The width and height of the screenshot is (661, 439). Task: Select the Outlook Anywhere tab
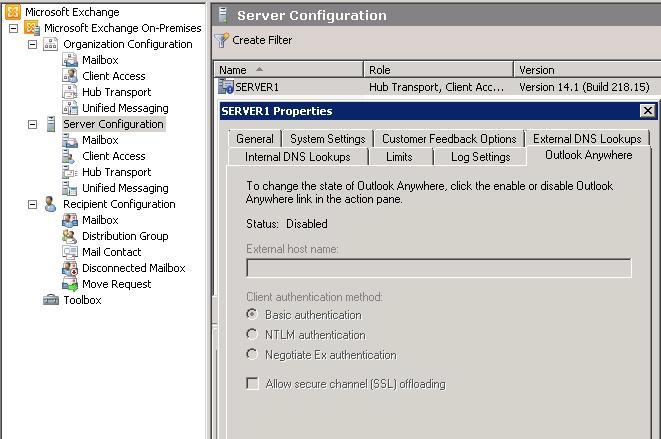coord(588,155)
